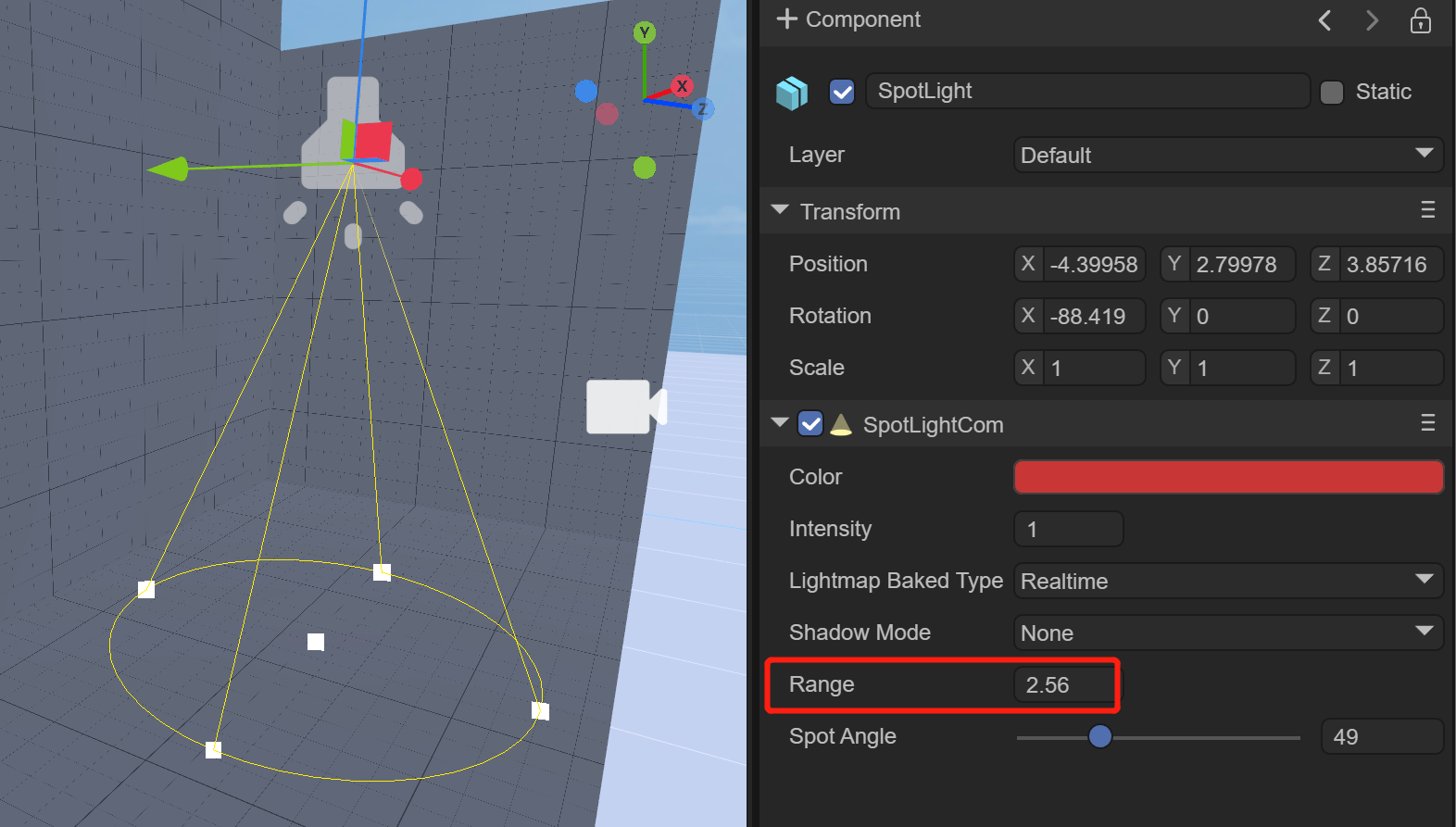Viewport: 1456px width, 827px height.
Task: Open the Transform component options menu icon
Action: click(x=1427, y=211)
